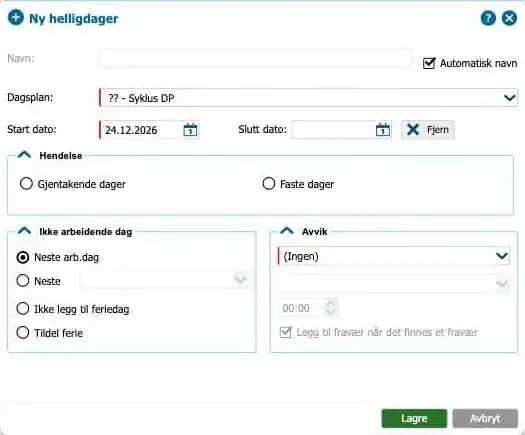Open Start dato calendar picker
Image resolution: width=525 pixels, height=435 pixels.
click(x=191, y=130)
